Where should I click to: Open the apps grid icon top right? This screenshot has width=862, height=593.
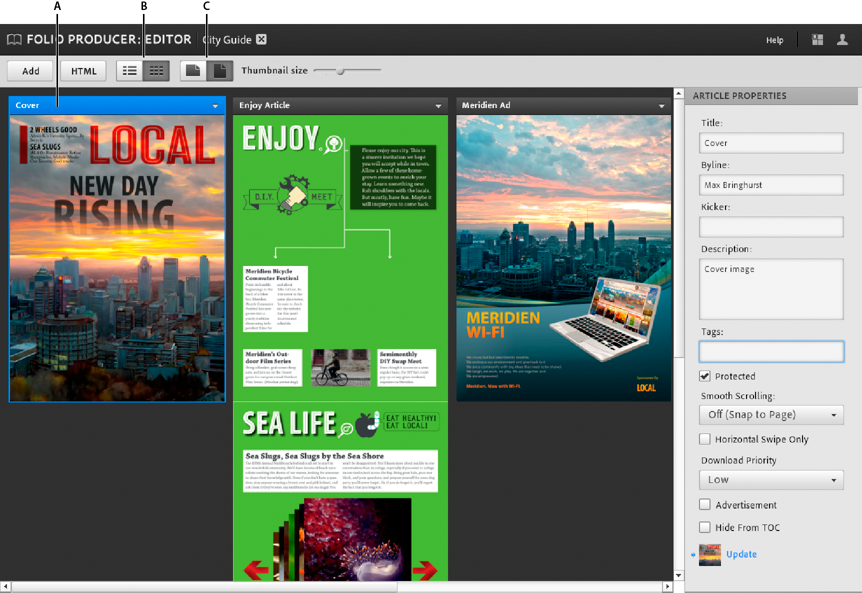[x=816, y=40]
